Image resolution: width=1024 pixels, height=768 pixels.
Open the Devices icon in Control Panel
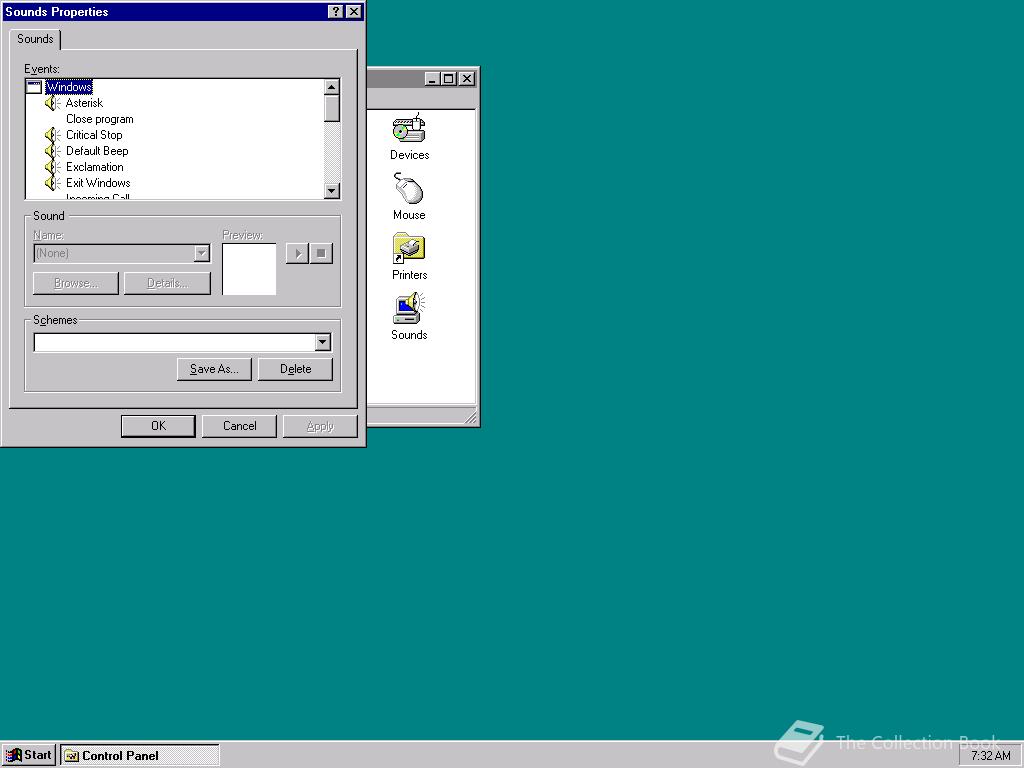pyautogui.click(x=409, y=136)
